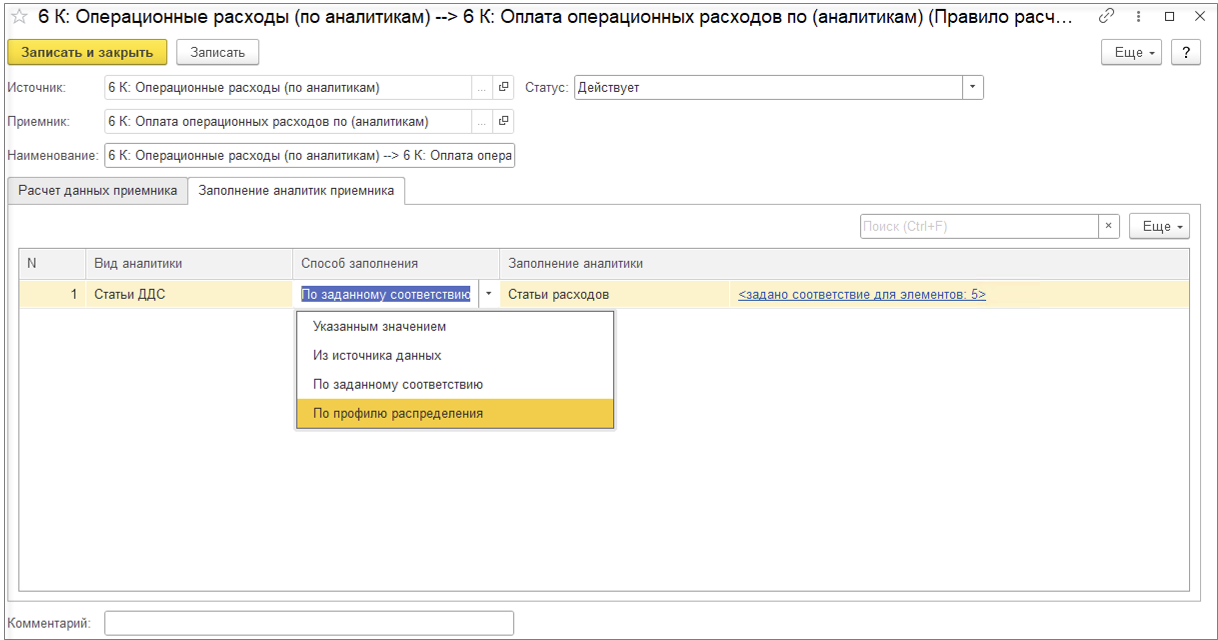Image resolution: width=1218 pixels, height=640 pixels.
Task: Open the Источник record with the open icon
Action: click(x=503, y=88)
